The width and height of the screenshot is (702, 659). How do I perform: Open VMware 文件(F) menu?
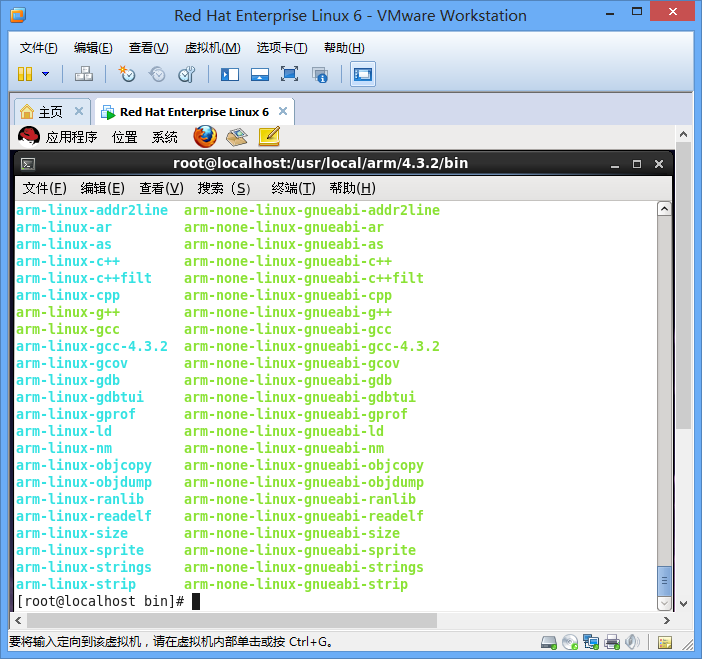(x=39, y=48)
